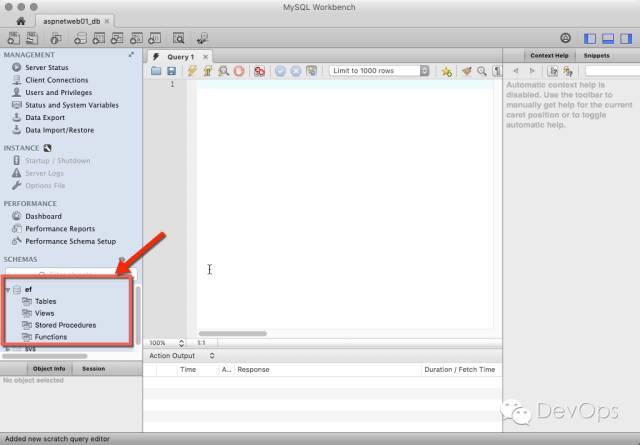Beautify query broom icon
The width and height of the screenshot is (640, 445).
point(467,71)
